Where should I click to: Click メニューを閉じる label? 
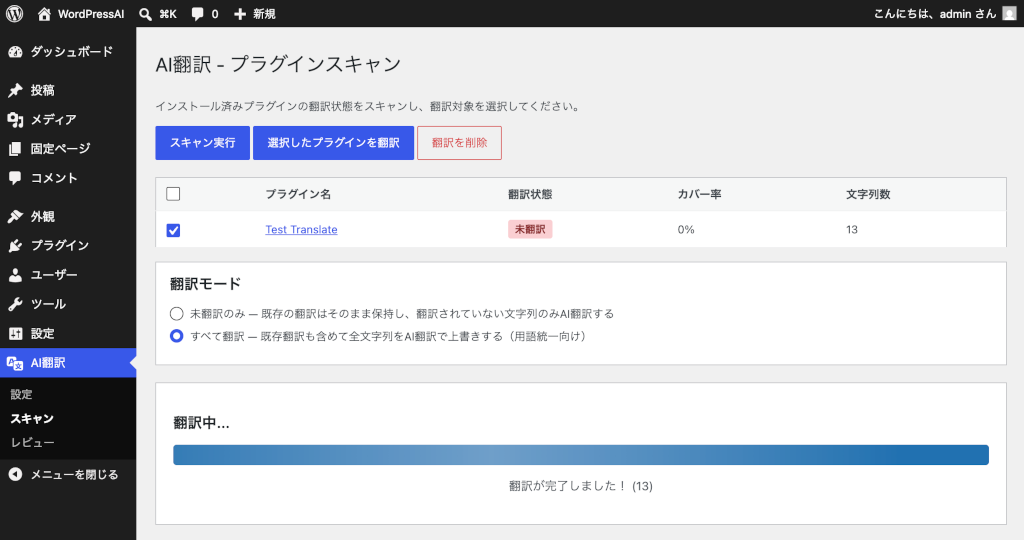[74, 475]
